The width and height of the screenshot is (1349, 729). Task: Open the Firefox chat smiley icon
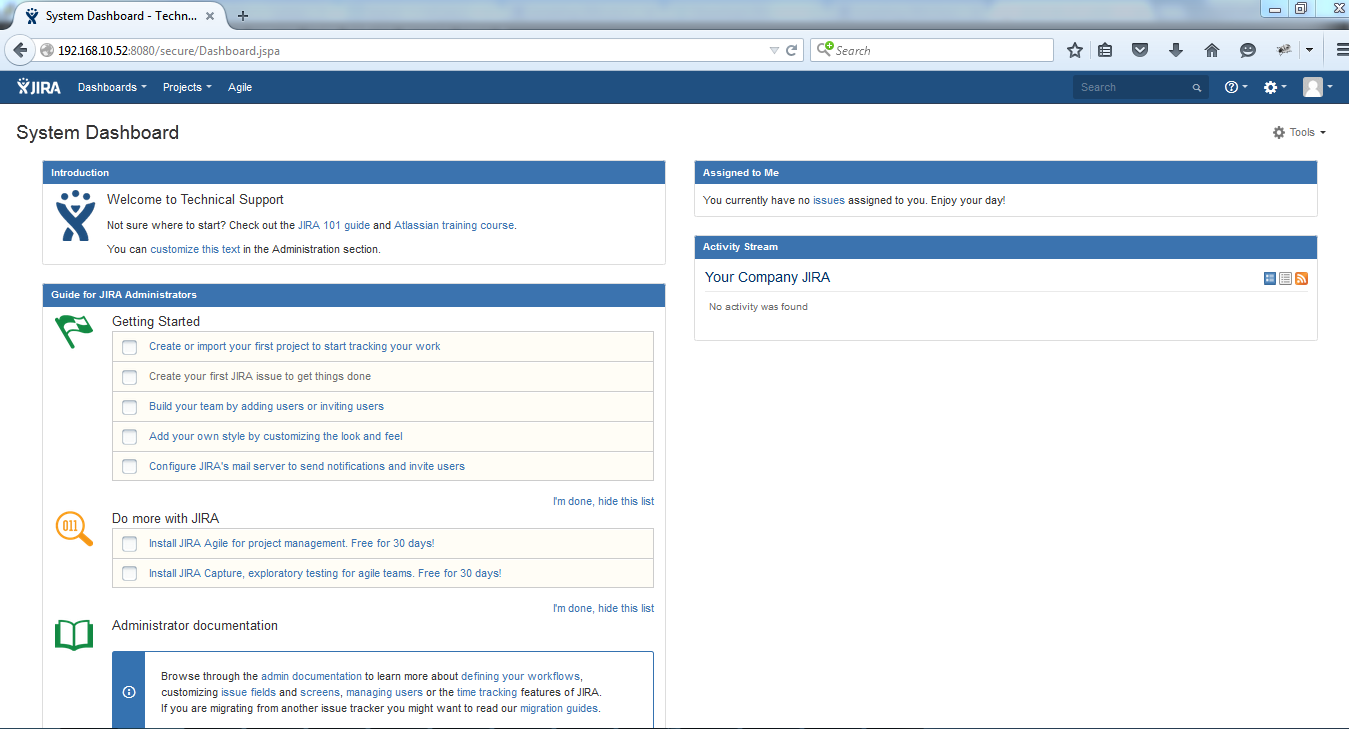point(1248,50)
